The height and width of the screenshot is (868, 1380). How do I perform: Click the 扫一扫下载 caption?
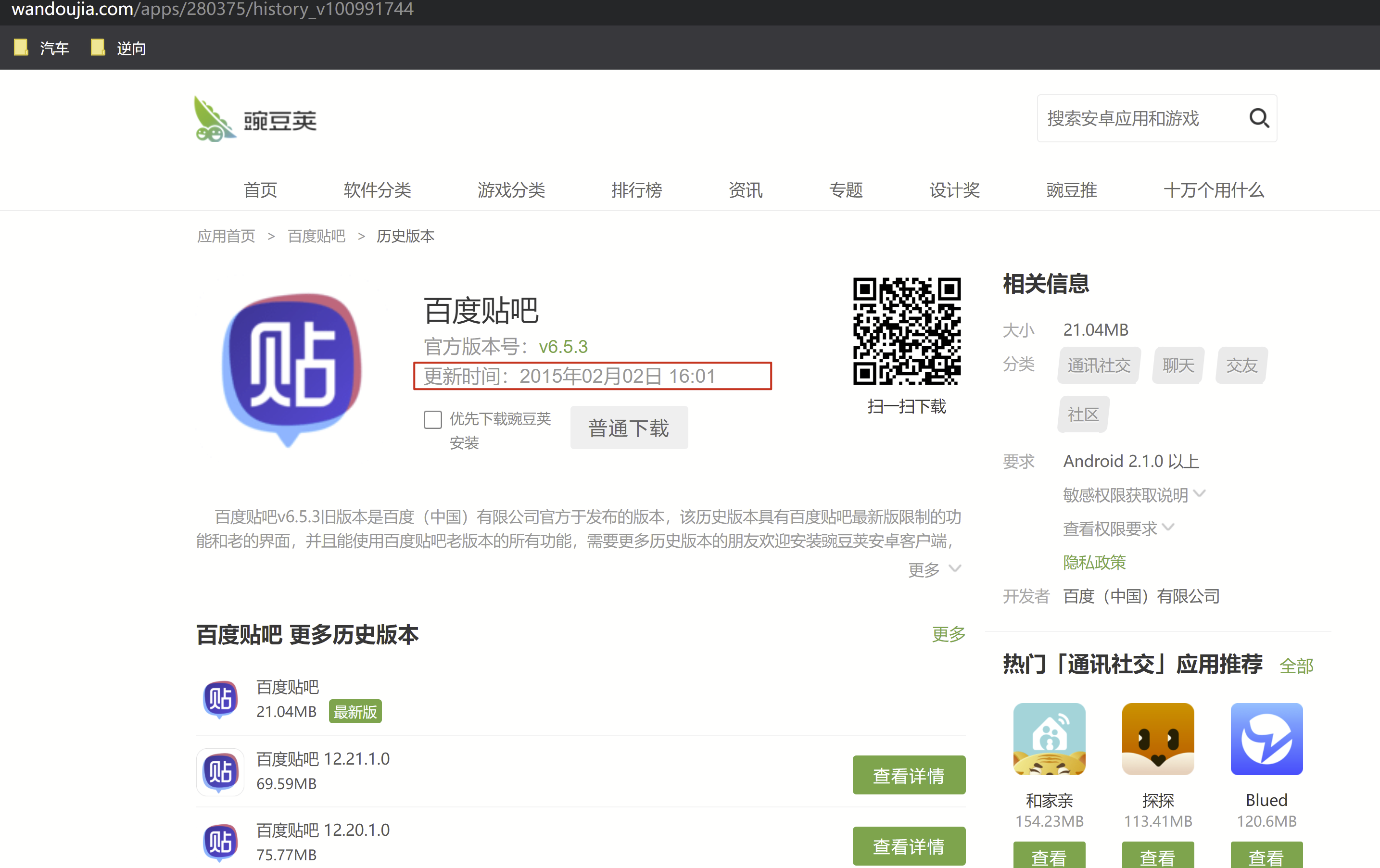[x=907, y=406]
